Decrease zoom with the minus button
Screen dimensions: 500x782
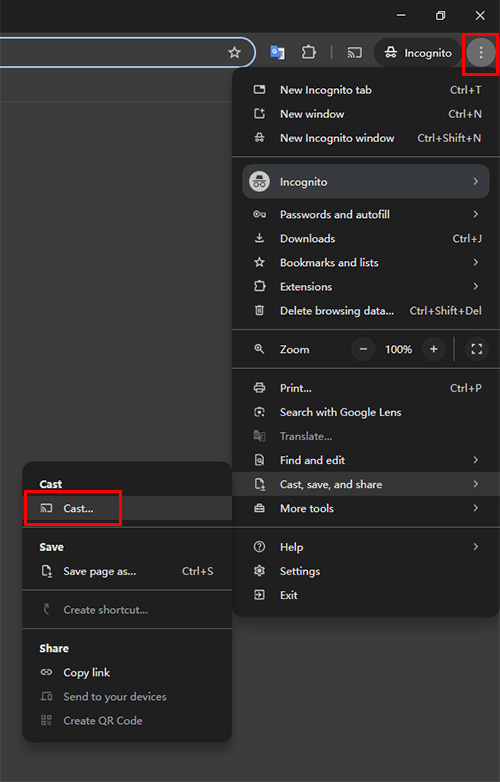[x=363, y=349]
